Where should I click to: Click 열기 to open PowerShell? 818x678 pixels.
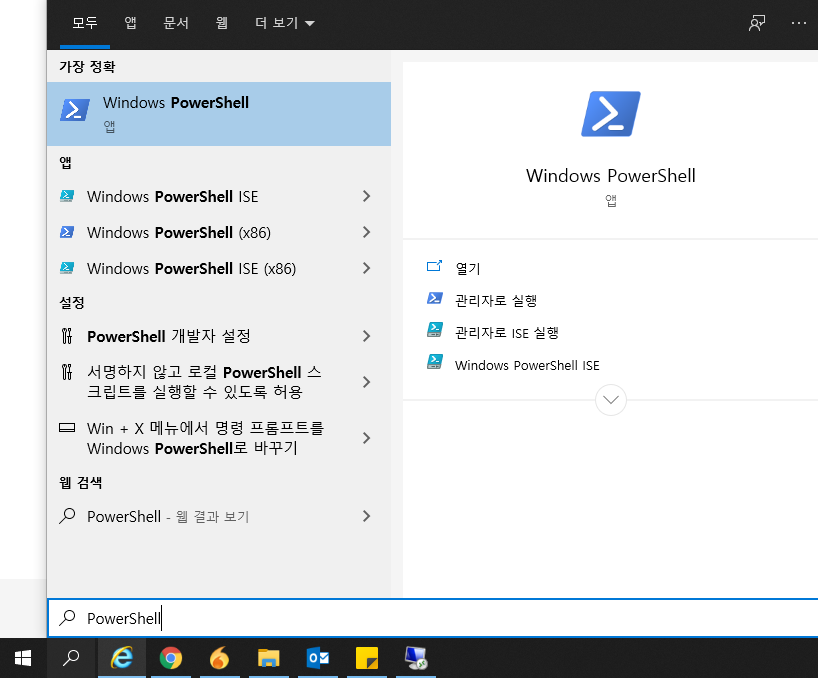coord(468,269)
